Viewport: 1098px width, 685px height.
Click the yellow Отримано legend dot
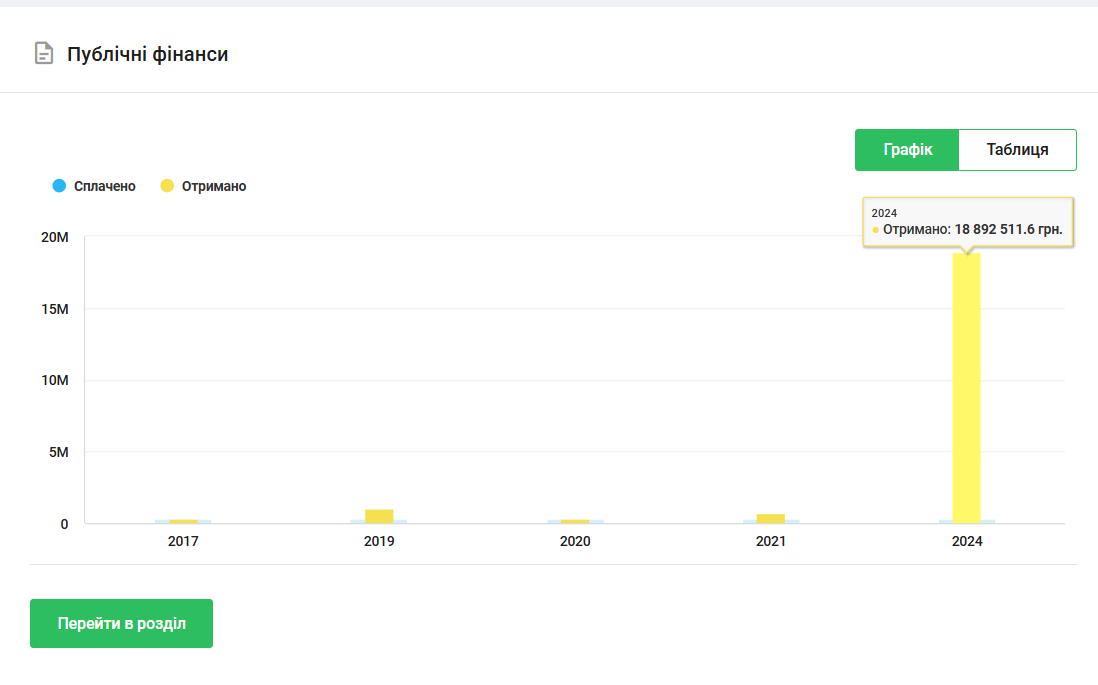[167, 186]
